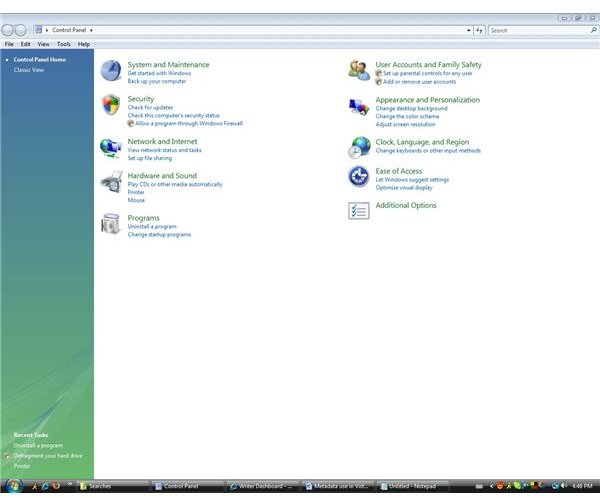Expand the arrow after Control Panel breadcrumb
Viewport: 600px width, 498px height.
tap(91, 30)
